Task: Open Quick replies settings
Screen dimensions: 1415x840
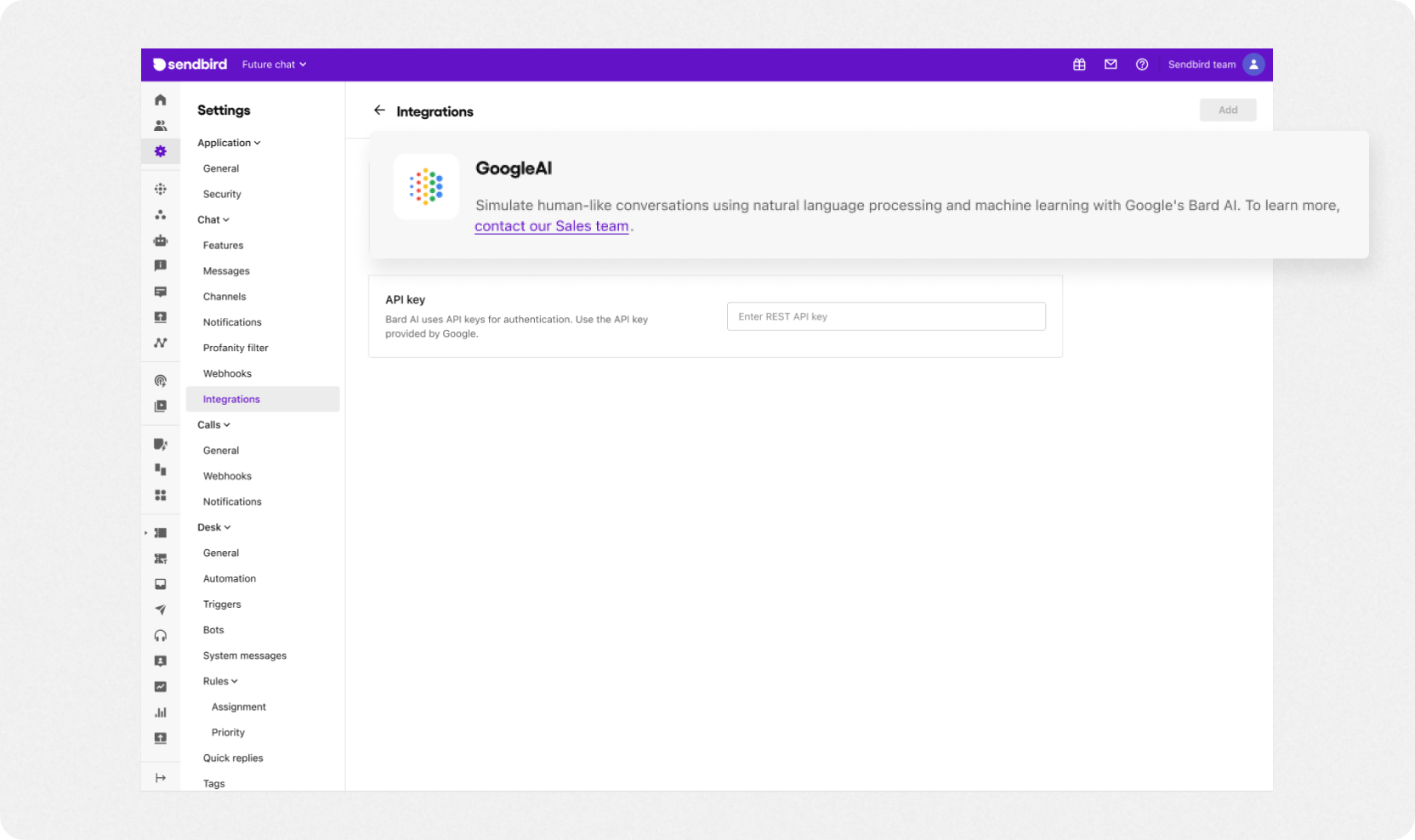Action: (233, 758)
